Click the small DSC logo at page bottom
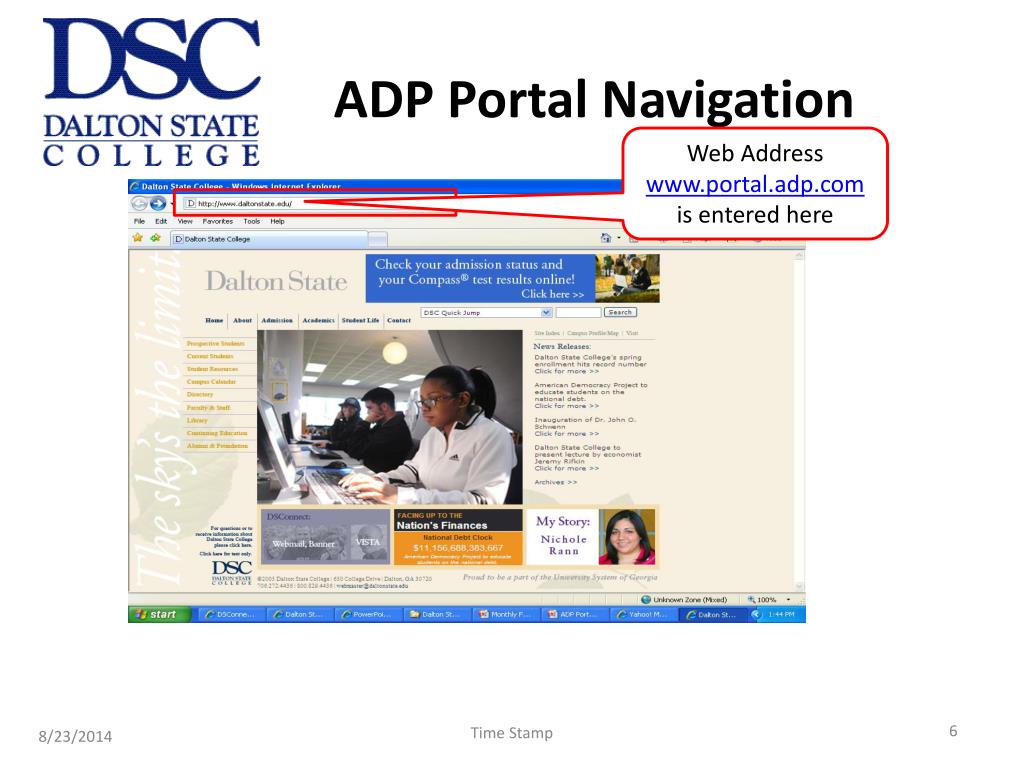 click(x=232, y=572)
